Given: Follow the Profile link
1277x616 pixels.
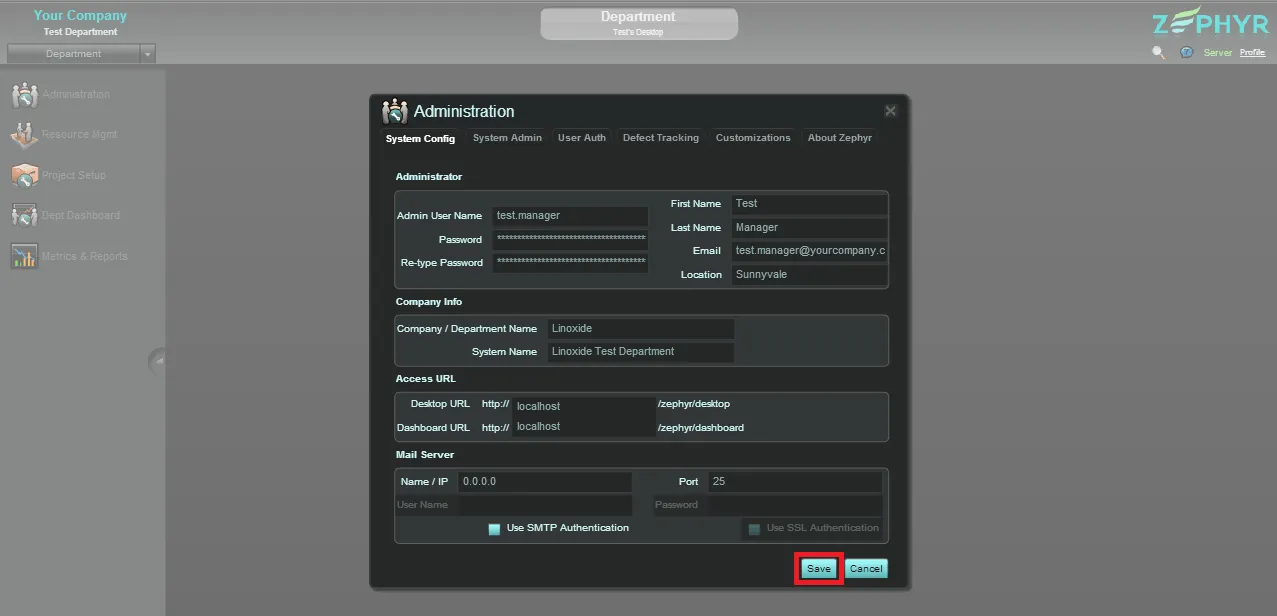Looking at the screenshot, I should pyautogui.click(x=1252, y=53).
